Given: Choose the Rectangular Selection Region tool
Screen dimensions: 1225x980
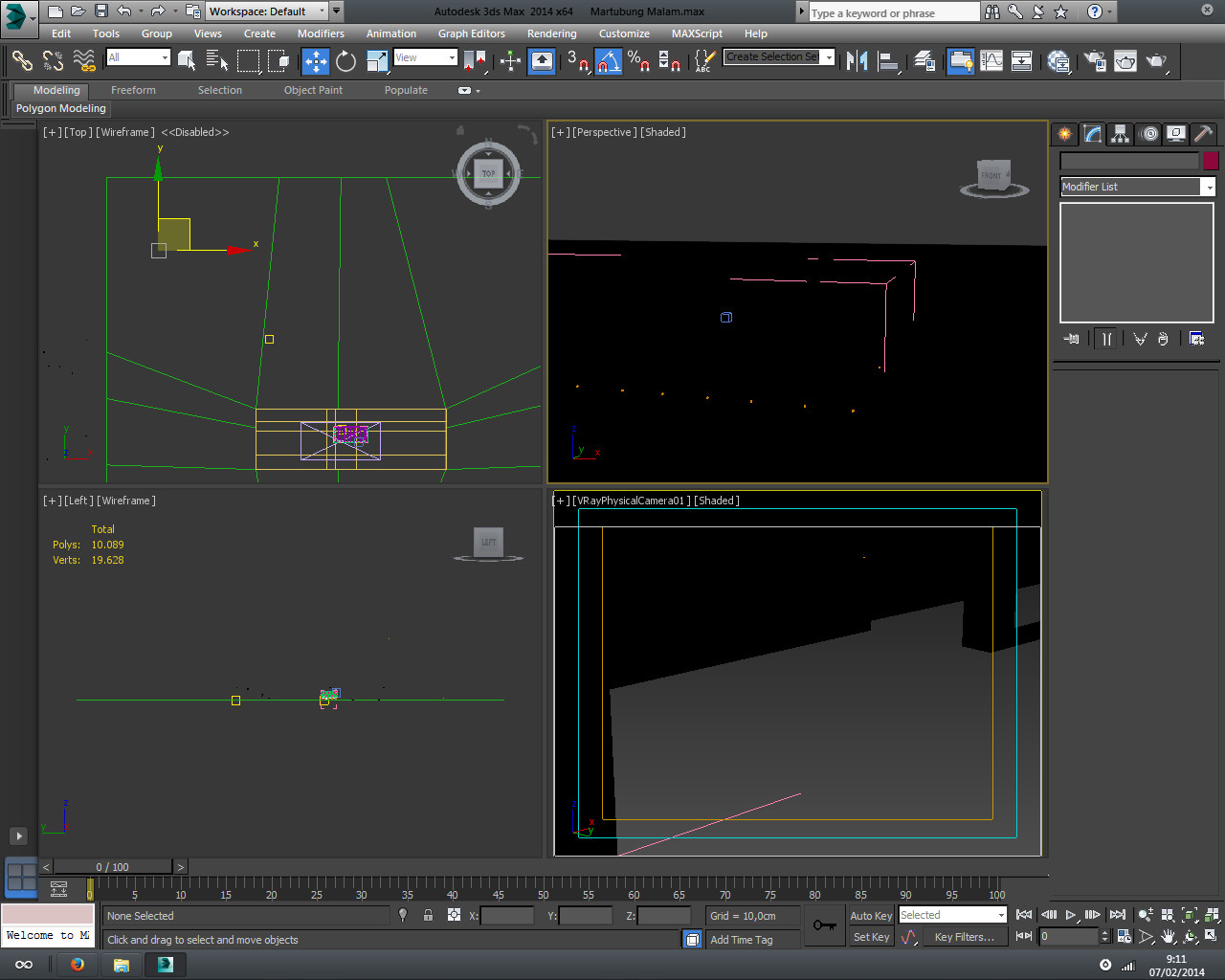Looking at the screenshot, I should click(x=248, y=61).
